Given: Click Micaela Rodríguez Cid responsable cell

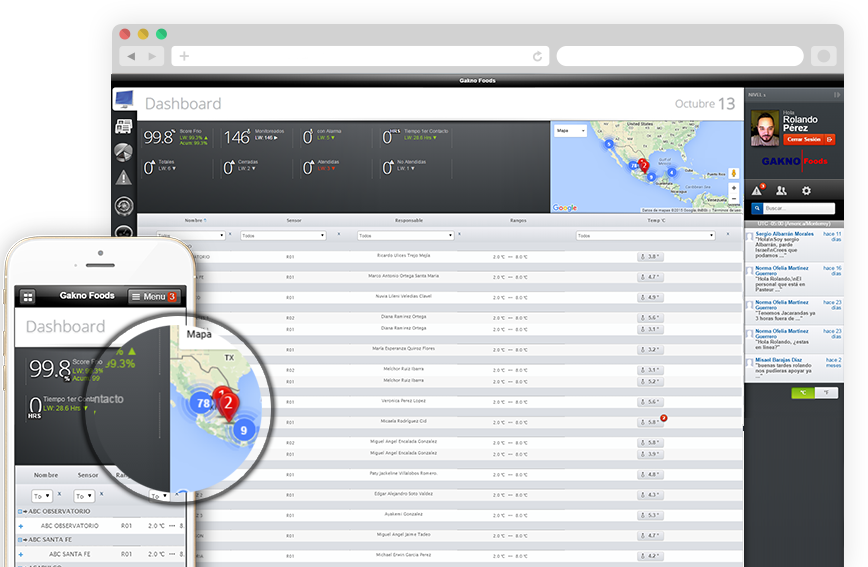Looking at the screenshot, I should [404, 421].
